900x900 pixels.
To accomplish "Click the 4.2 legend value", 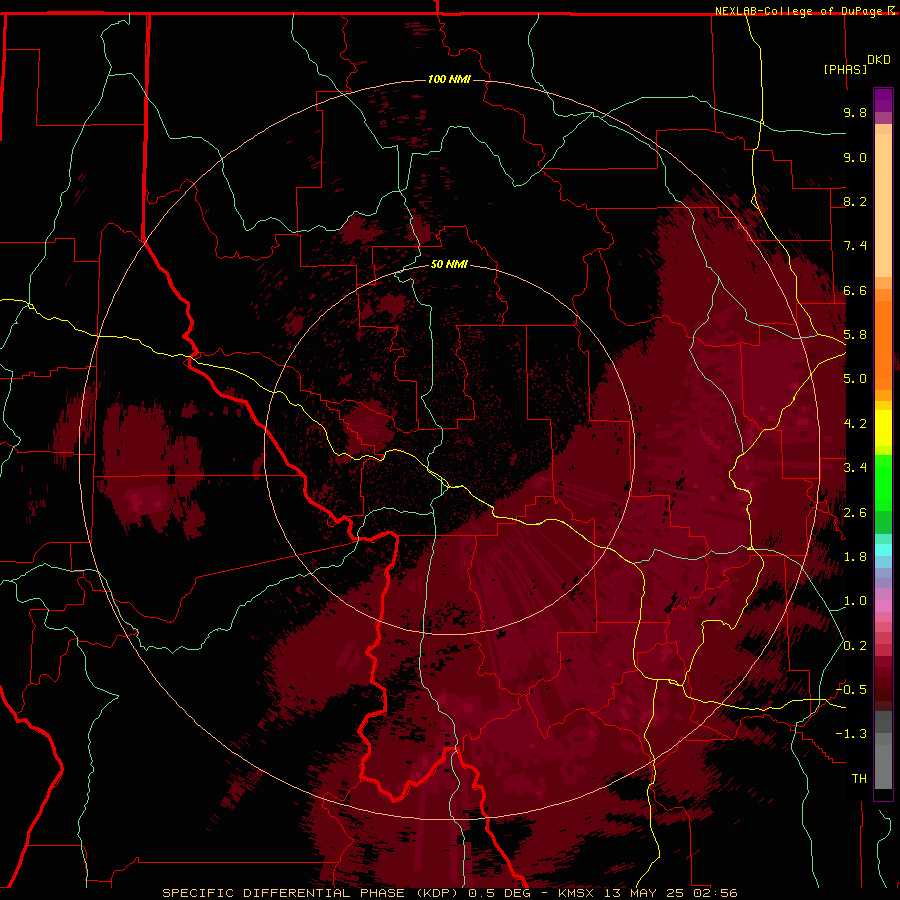I will pos(855,424).
